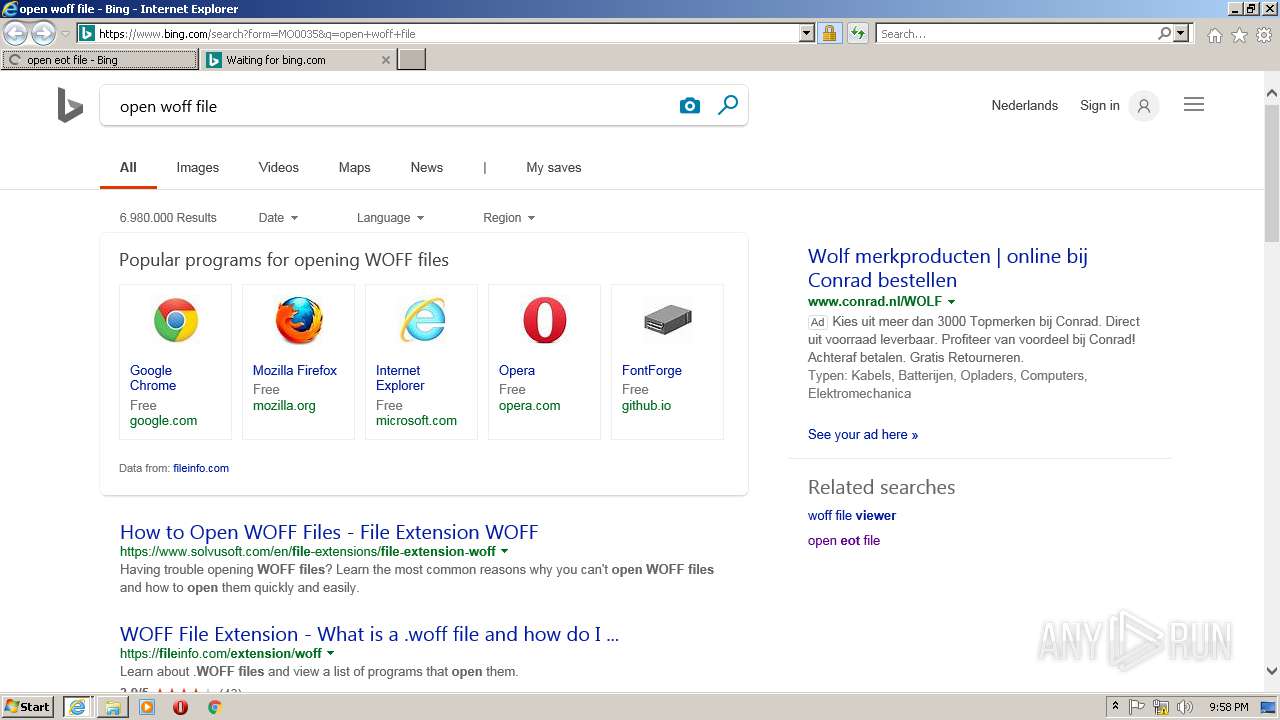Show hidden system tray icons
This screenshot has width=1280, height=720.
(1115, 707)
